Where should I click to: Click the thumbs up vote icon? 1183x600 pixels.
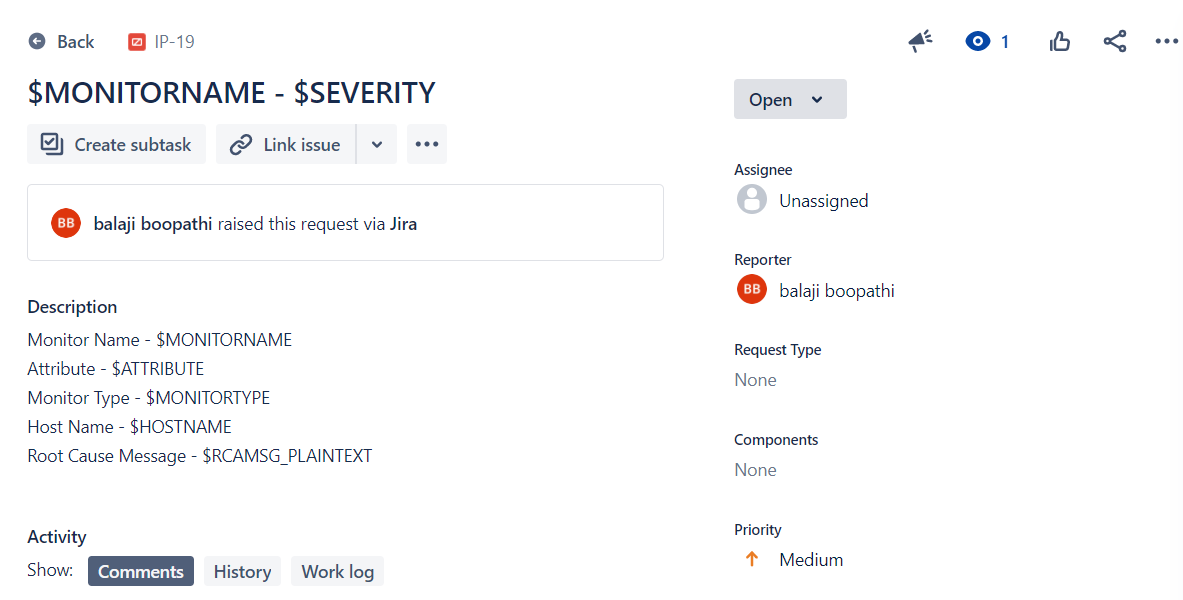(x=1060, y=41)
